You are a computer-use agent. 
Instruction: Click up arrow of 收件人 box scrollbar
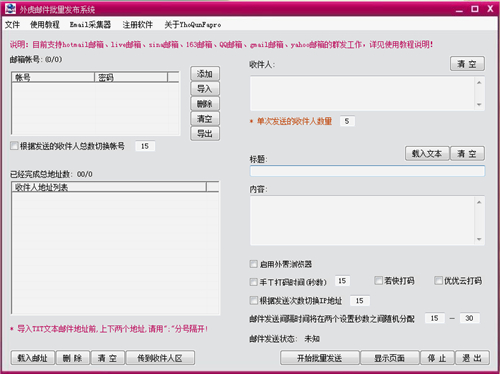(x=479, y=82)
